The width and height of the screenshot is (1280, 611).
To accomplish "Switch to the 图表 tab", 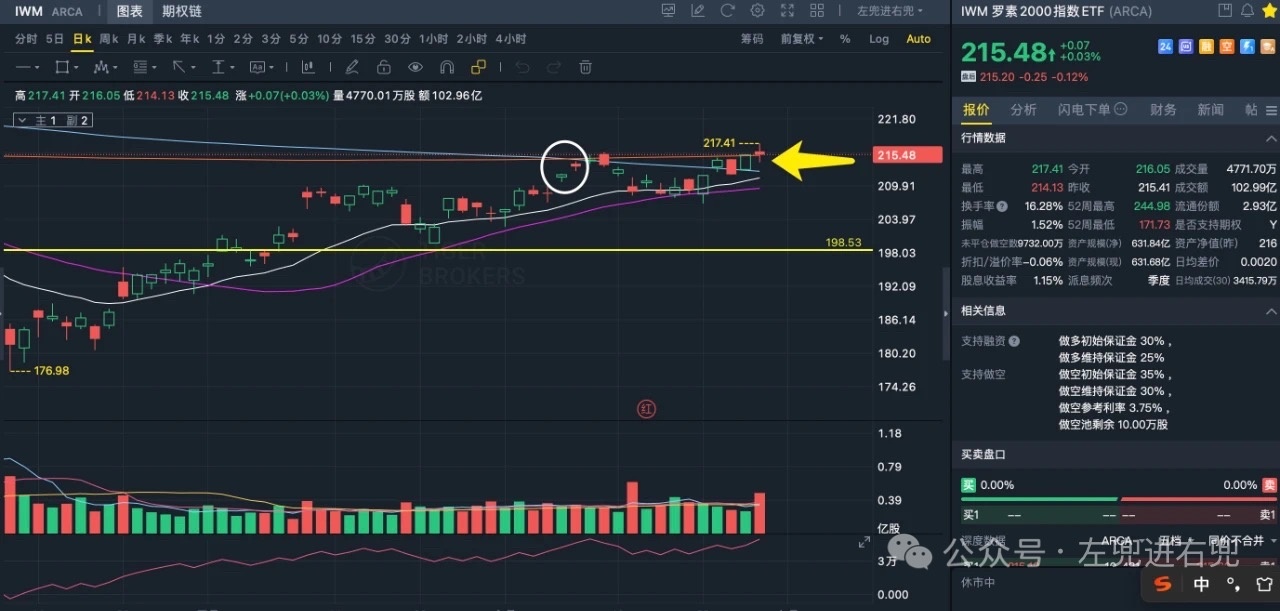I will (x=129, y=12).
